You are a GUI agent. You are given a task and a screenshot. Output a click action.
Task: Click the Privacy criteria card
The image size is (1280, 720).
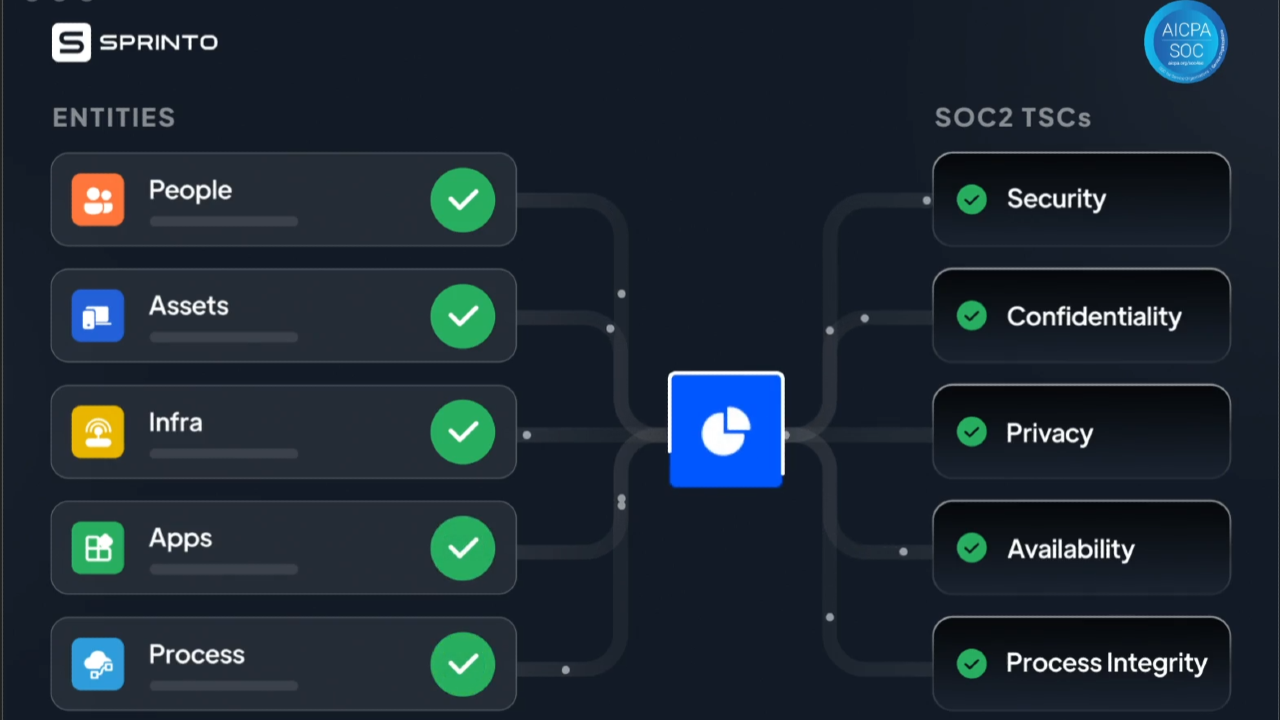(x=1081, y=431)
